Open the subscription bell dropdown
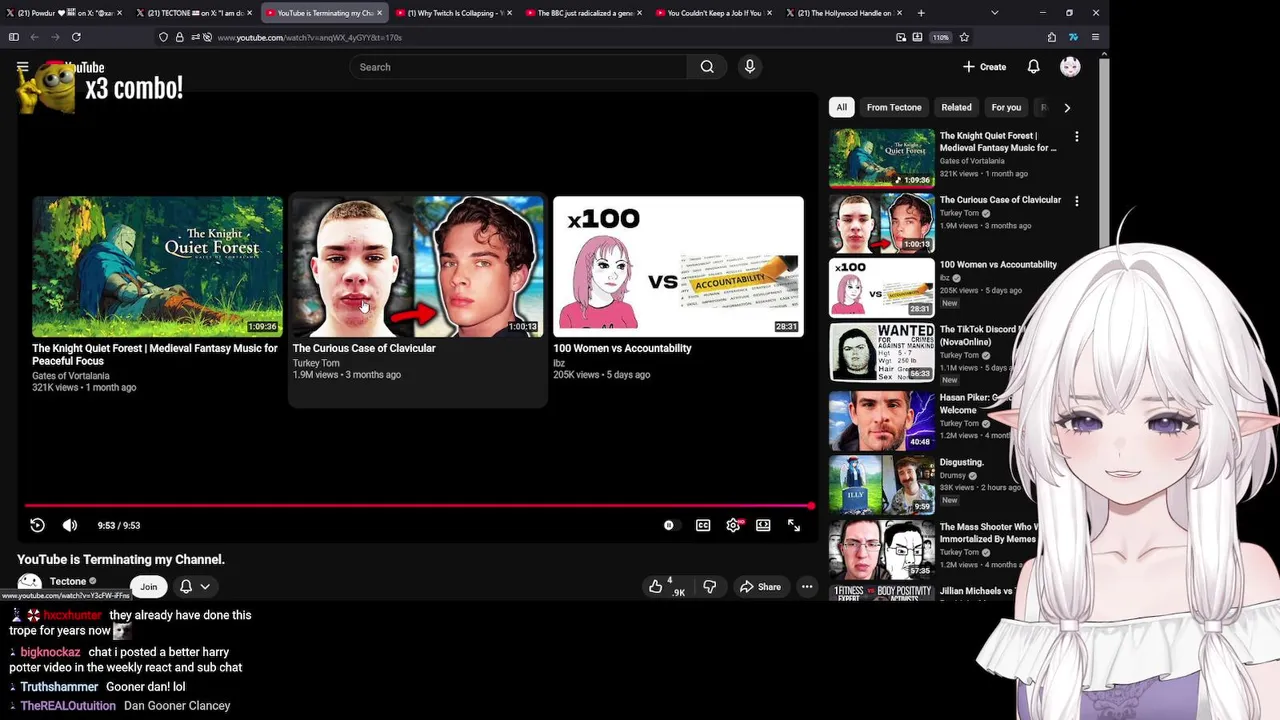This screenshot has width=1280, height=720. pyautogui.click(x=194, y=587)
